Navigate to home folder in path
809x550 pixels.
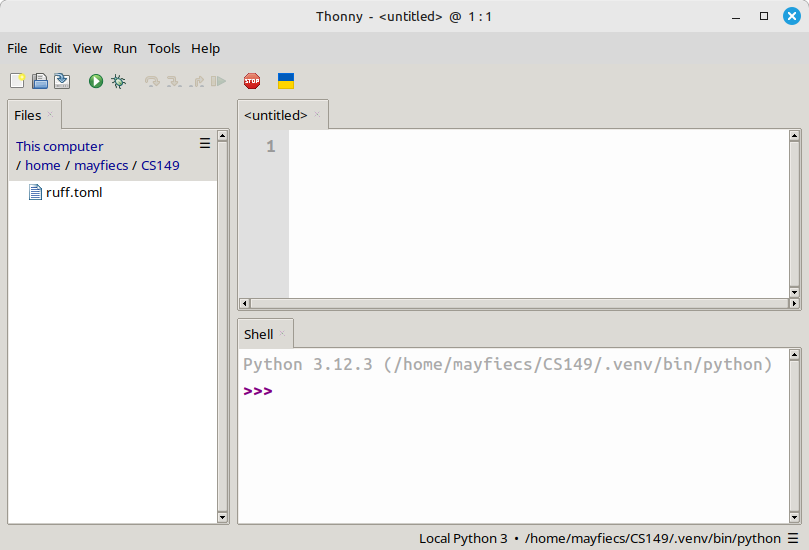(x=43, y=166)
